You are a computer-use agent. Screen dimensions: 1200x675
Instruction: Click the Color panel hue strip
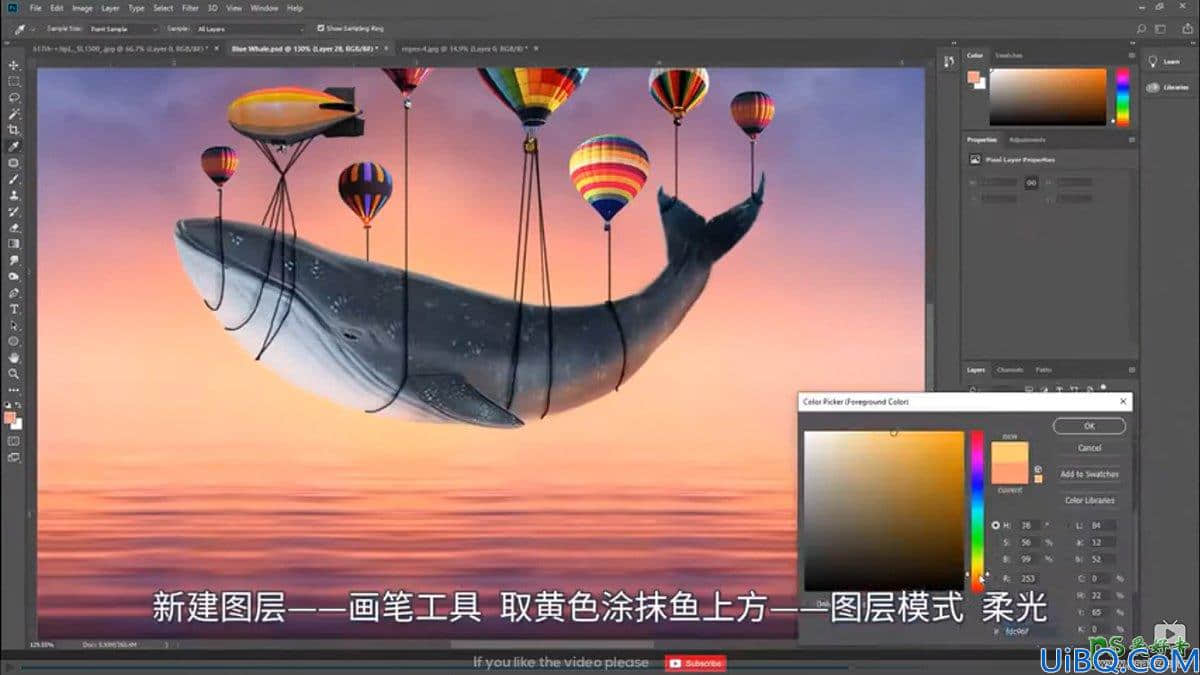tap(1122, 97)
